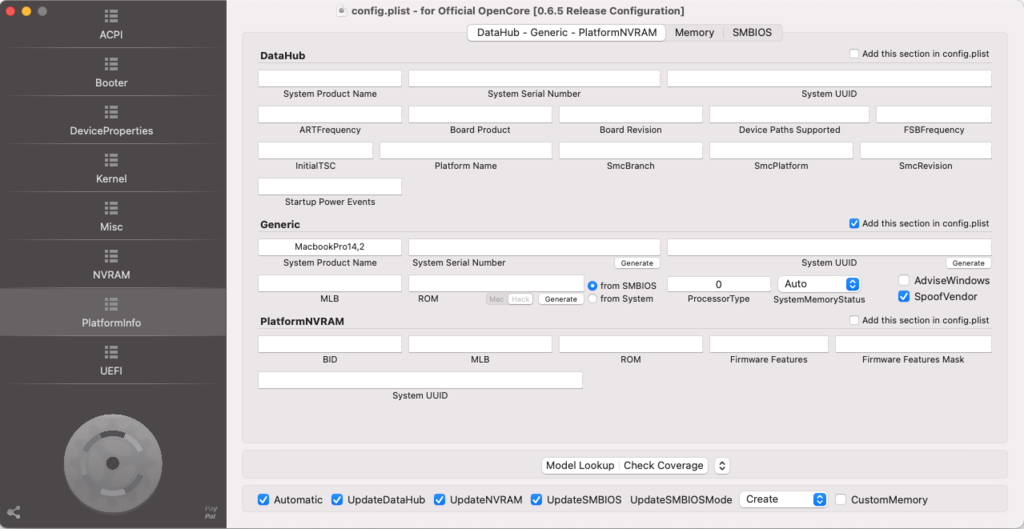Enable PlatformNVRAM Add this section checkbox
Viewport: 1024px width, 529px height.
pyautogui.click(x=854, y=321)
